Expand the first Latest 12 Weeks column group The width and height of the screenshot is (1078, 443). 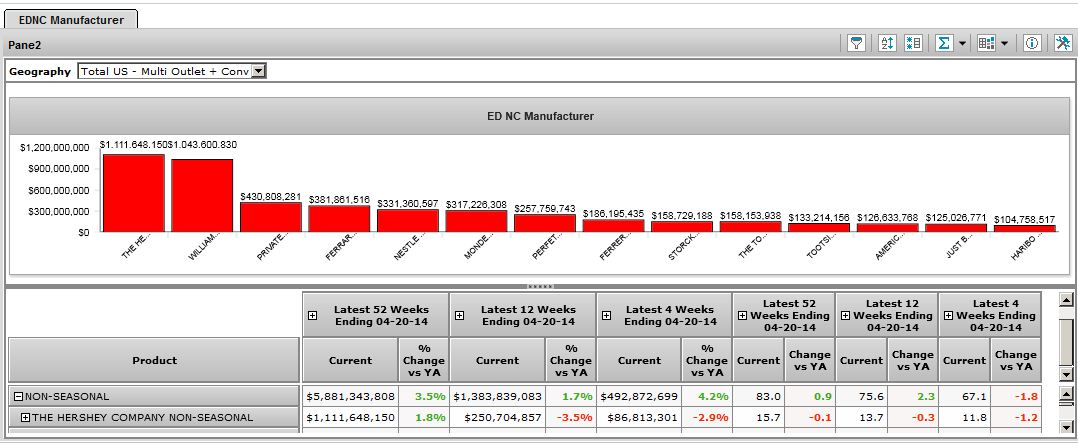click(460, 315)
